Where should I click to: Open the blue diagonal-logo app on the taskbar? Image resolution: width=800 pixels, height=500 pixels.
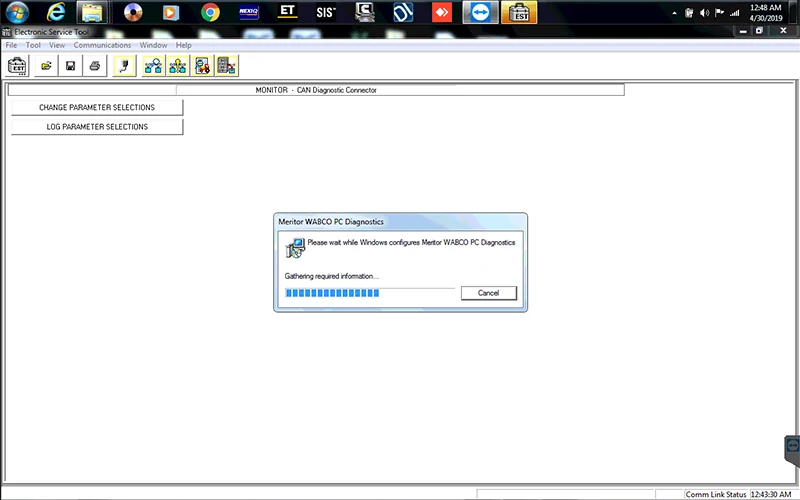point(403,12)
